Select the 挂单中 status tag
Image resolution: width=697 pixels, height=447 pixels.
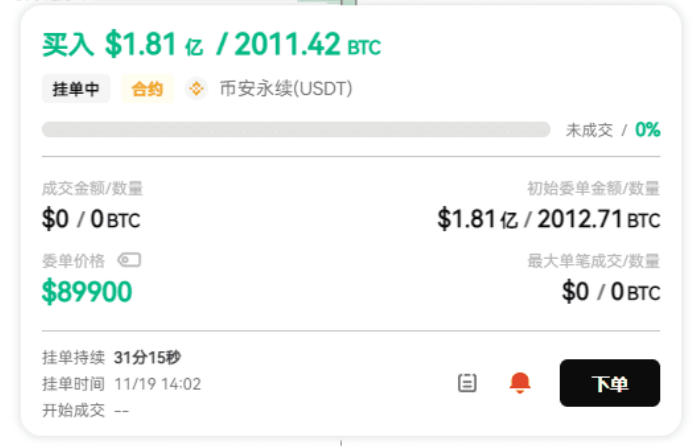coord(76,89)
